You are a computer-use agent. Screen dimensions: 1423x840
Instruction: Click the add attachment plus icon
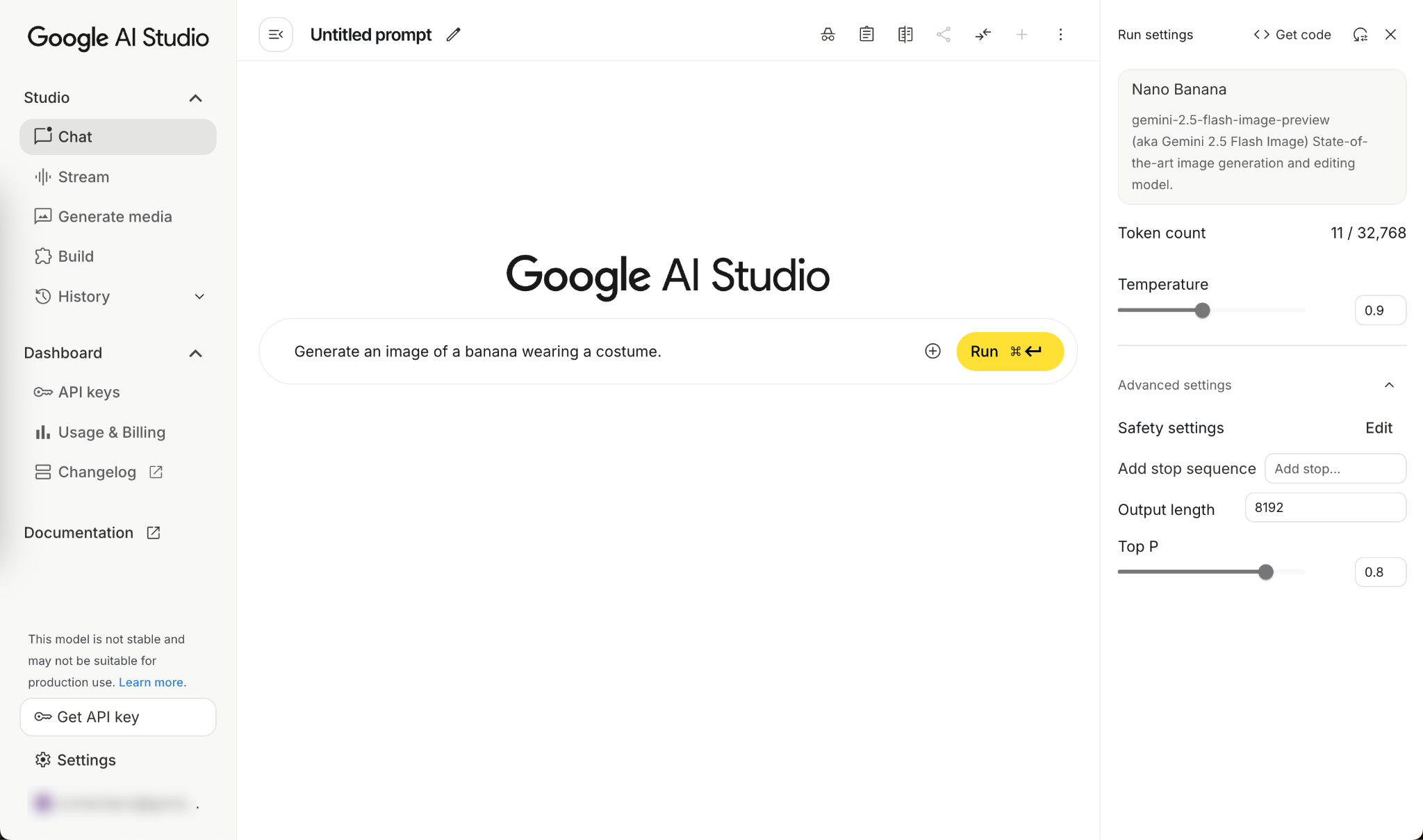pyautogui.click(x=932, y=352)
